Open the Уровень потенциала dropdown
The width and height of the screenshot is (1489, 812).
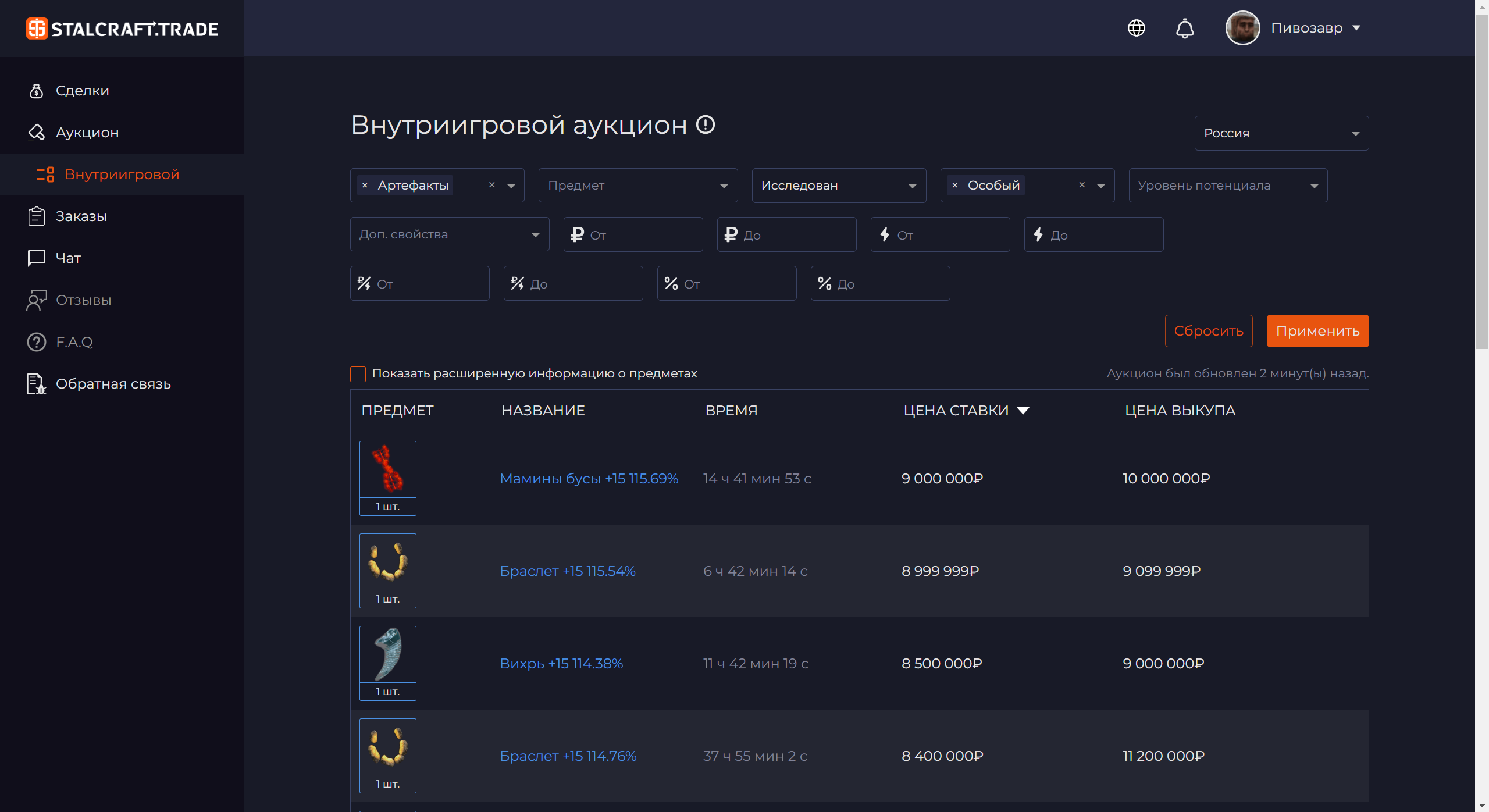1228,186
